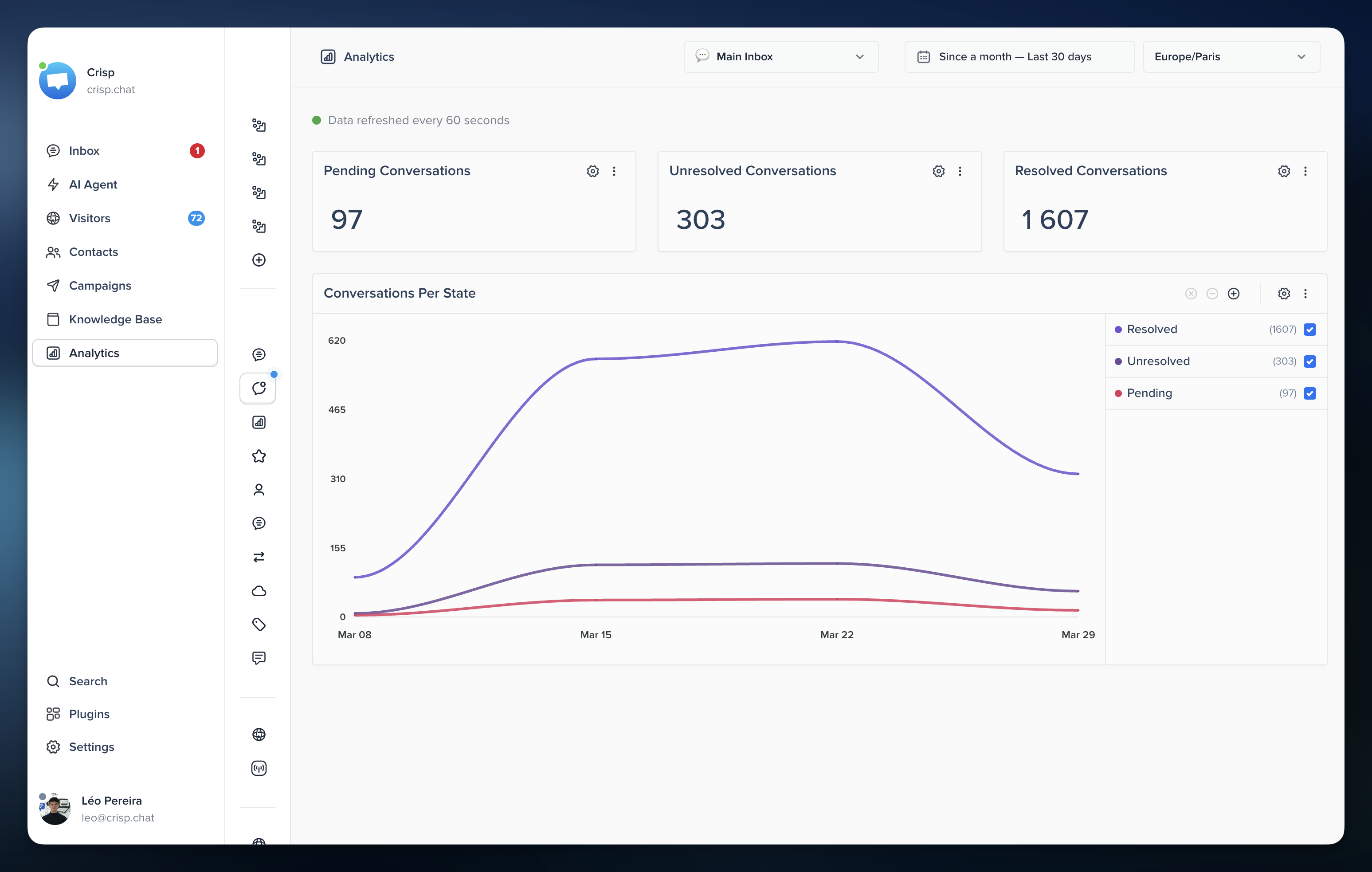Open the transfer arrows analytics icon
Viewport: 1372px width, 872px height.
[x=259, y=557]
